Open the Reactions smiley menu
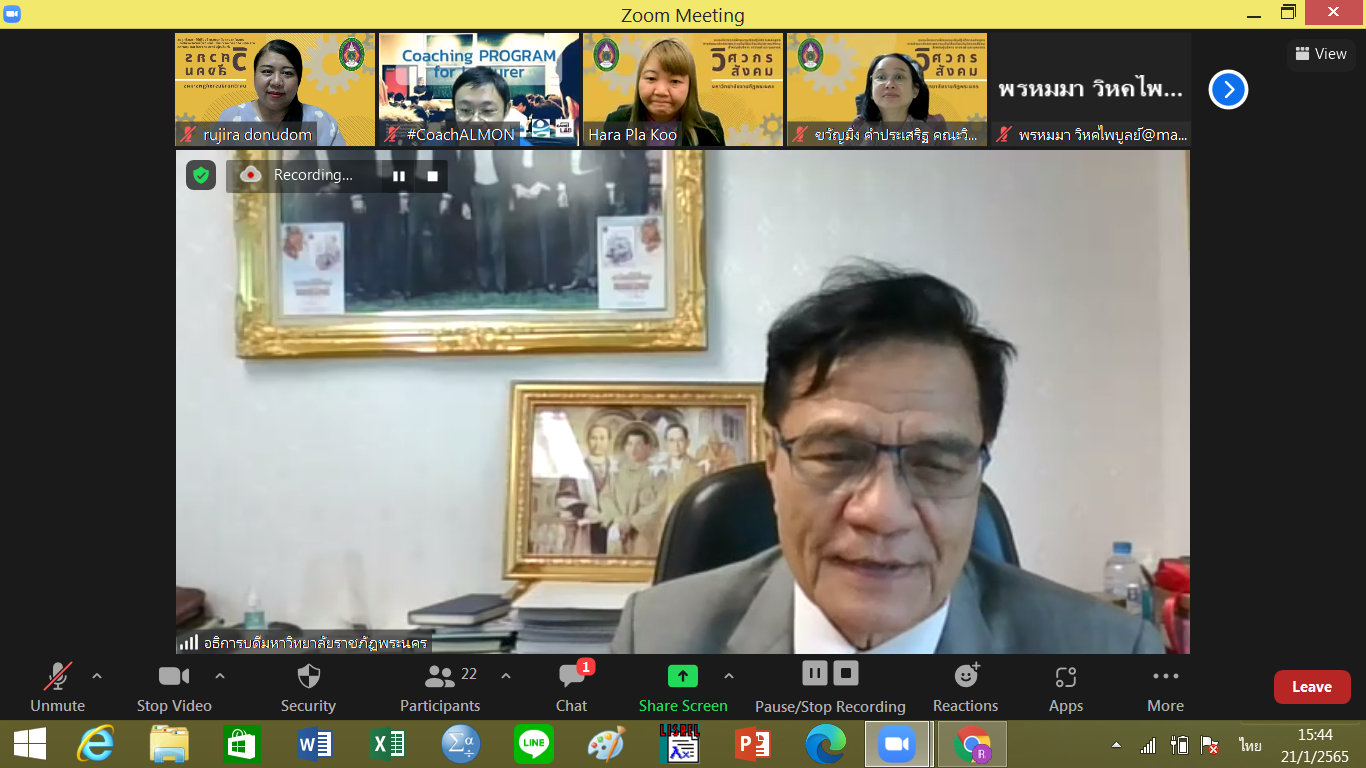The height and width of the screenshot is (768, 1366). [966, 688]
